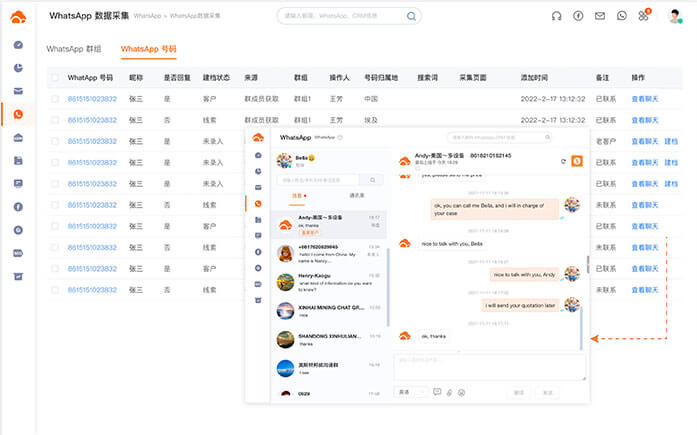Open the phone number link in the 中国 row
The image size is (697, 435).
tap(92, 99)
